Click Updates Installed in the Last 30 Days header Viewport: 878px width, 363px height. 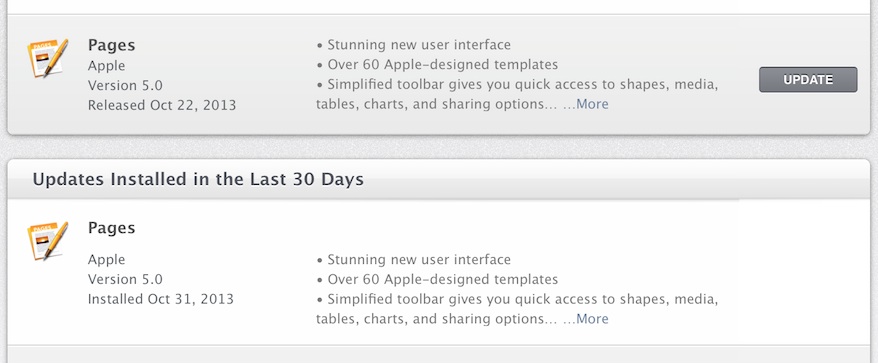[x=198, y=179]
